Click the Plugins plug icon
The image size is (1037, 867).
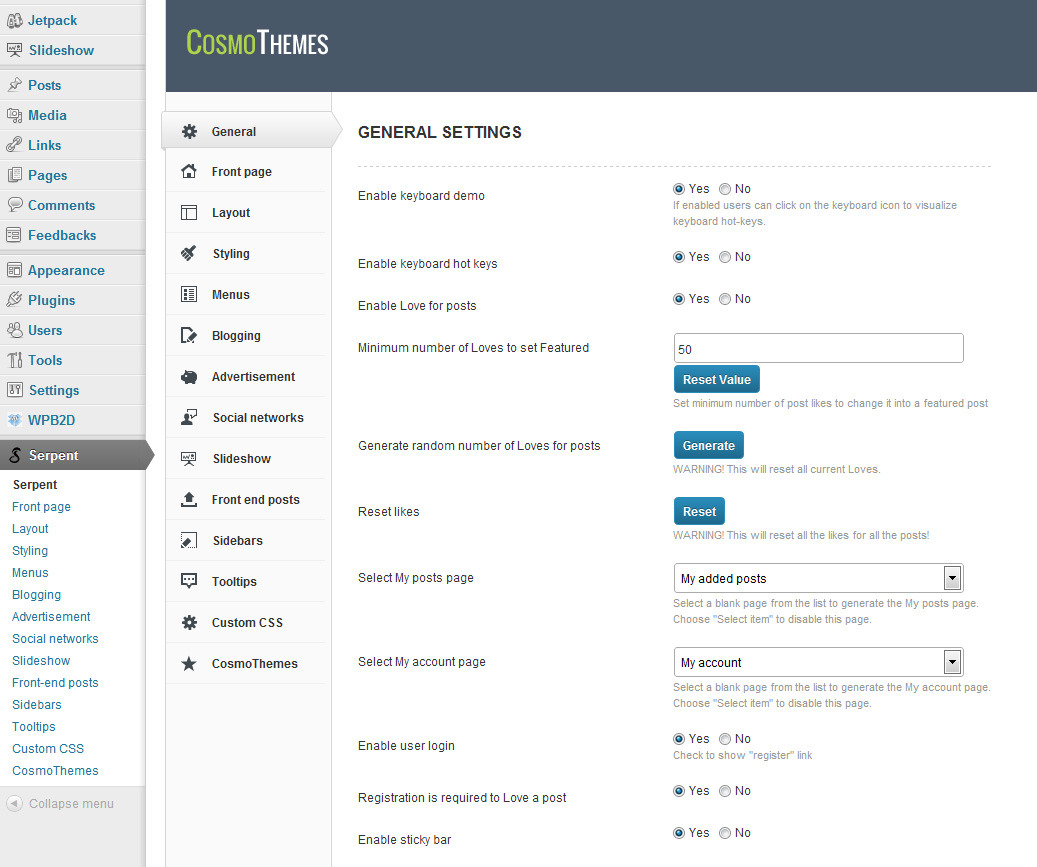click(14, 300)
